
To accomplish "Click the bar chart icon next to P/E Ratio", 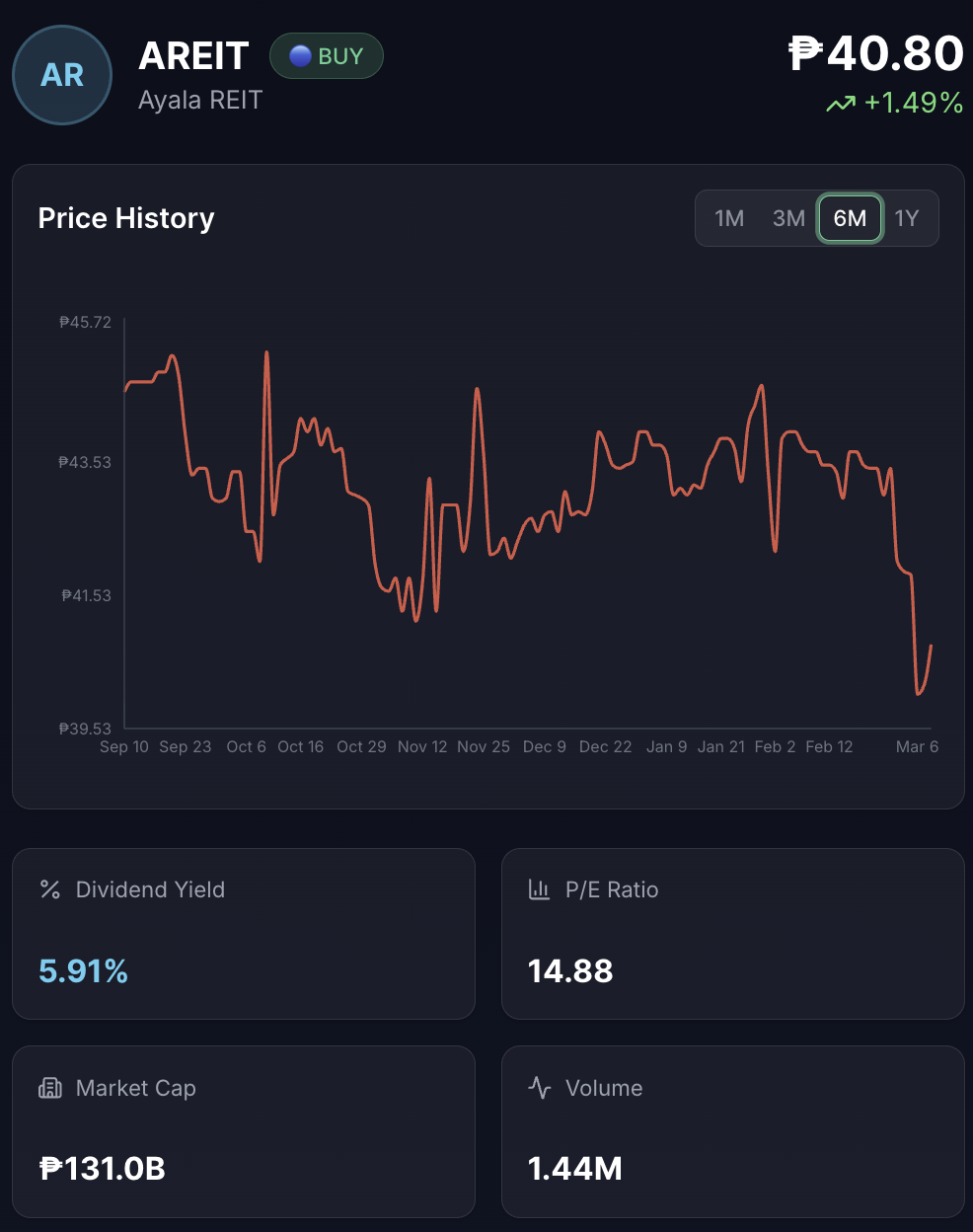I will coord(539,889).
